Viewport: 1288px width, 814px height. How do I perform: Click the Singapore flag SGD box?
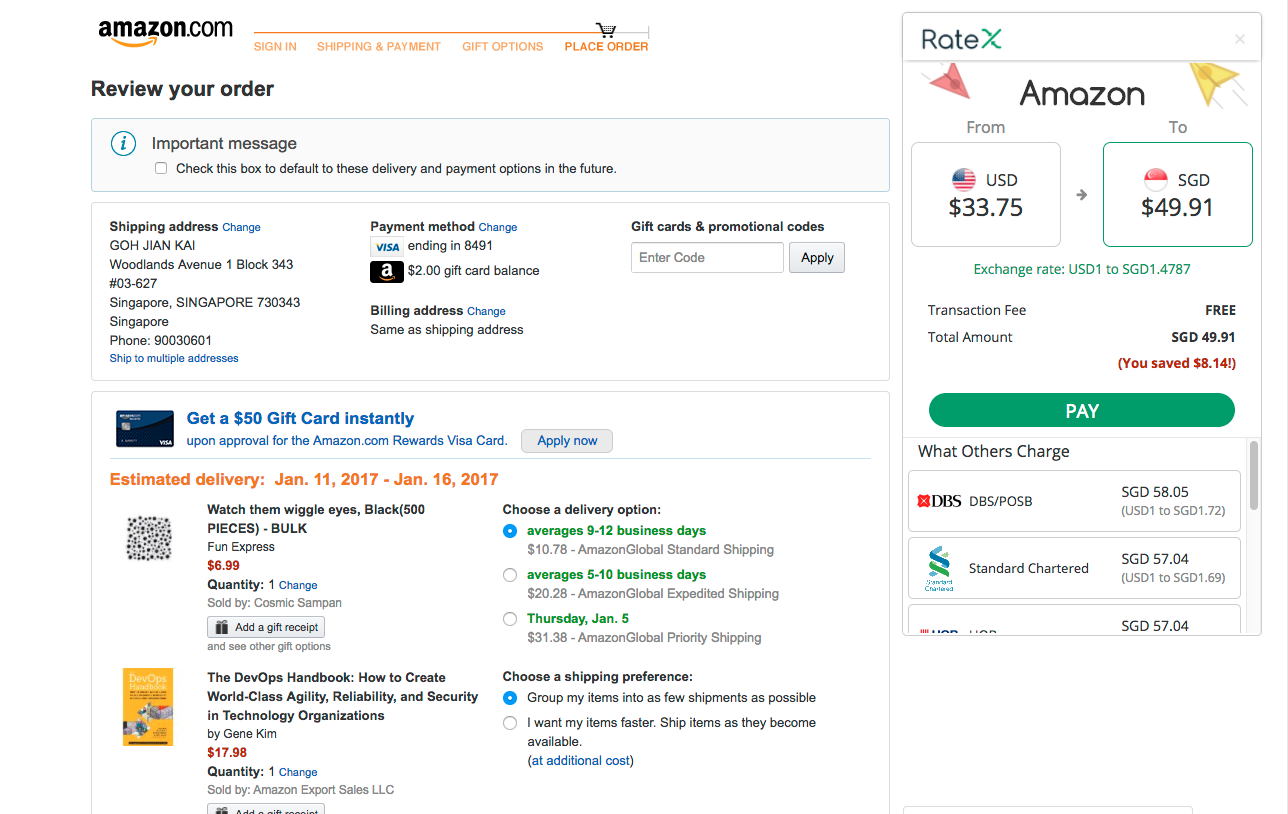(1177, 194)
